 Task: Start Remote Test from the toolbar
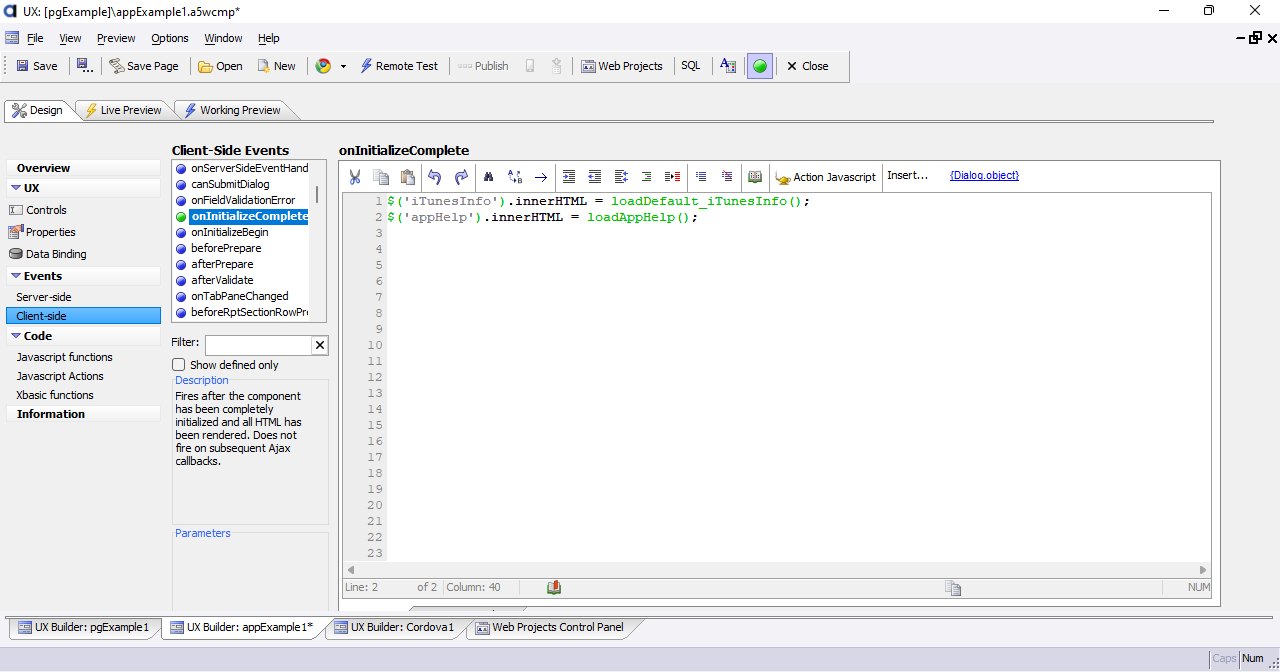click(x=399, y=66)
